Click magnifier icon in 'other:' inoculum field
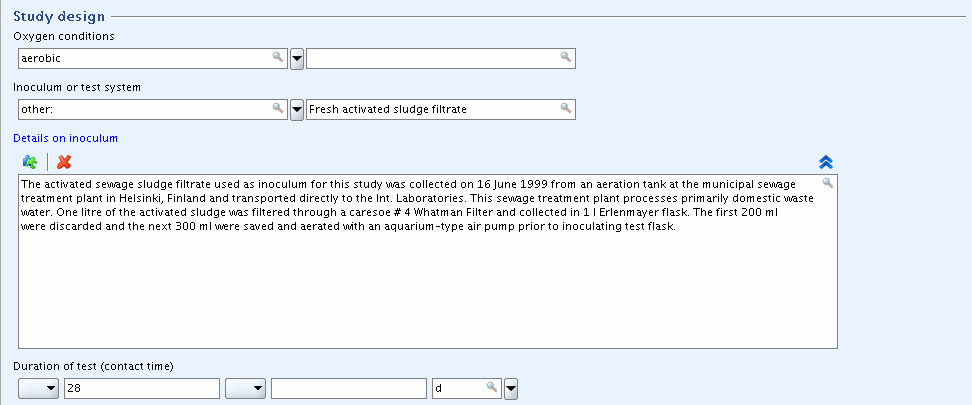The width and height of the screenshot is (972, 405). pos(278,108)
